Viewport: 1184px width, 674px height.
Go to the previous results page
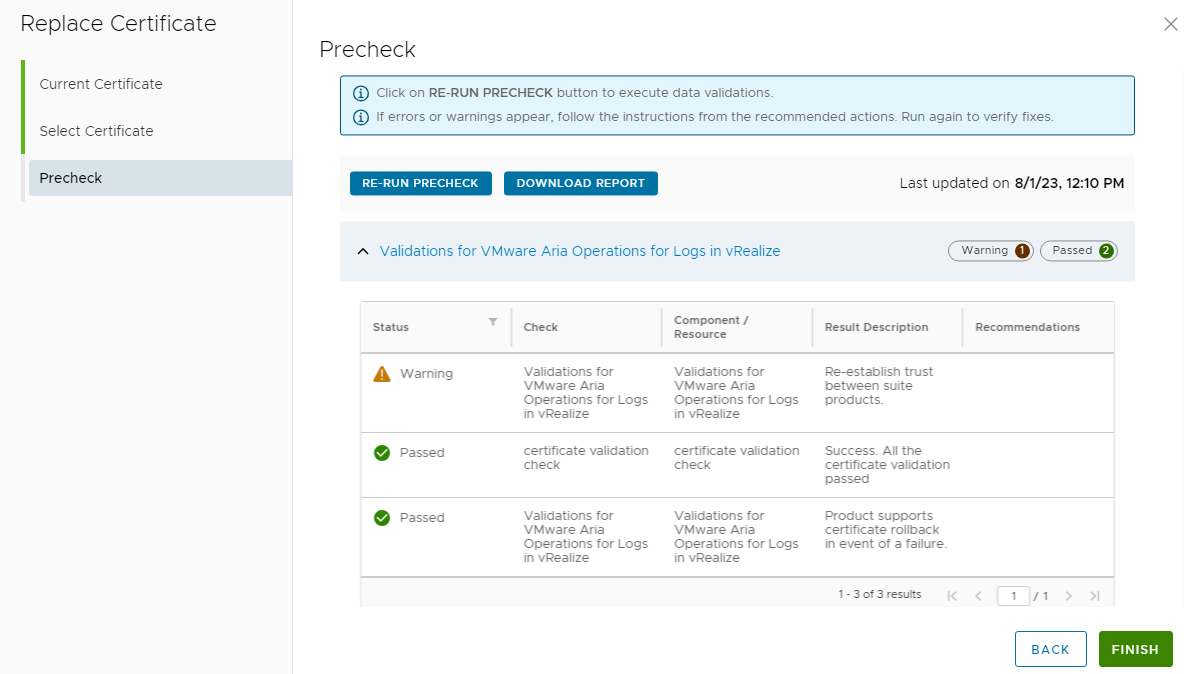[978, 596]
